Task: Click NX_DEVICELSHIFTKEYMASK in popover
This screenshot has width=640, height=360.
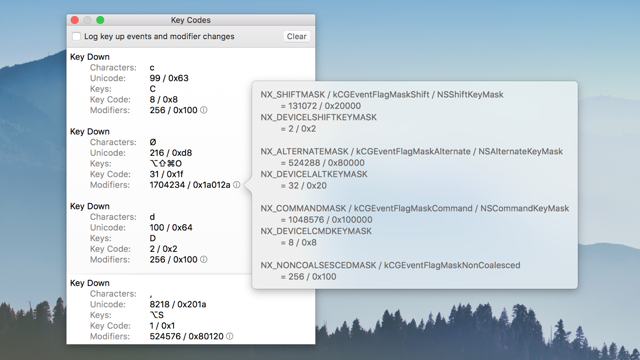Action: click(x=319, y=117)
